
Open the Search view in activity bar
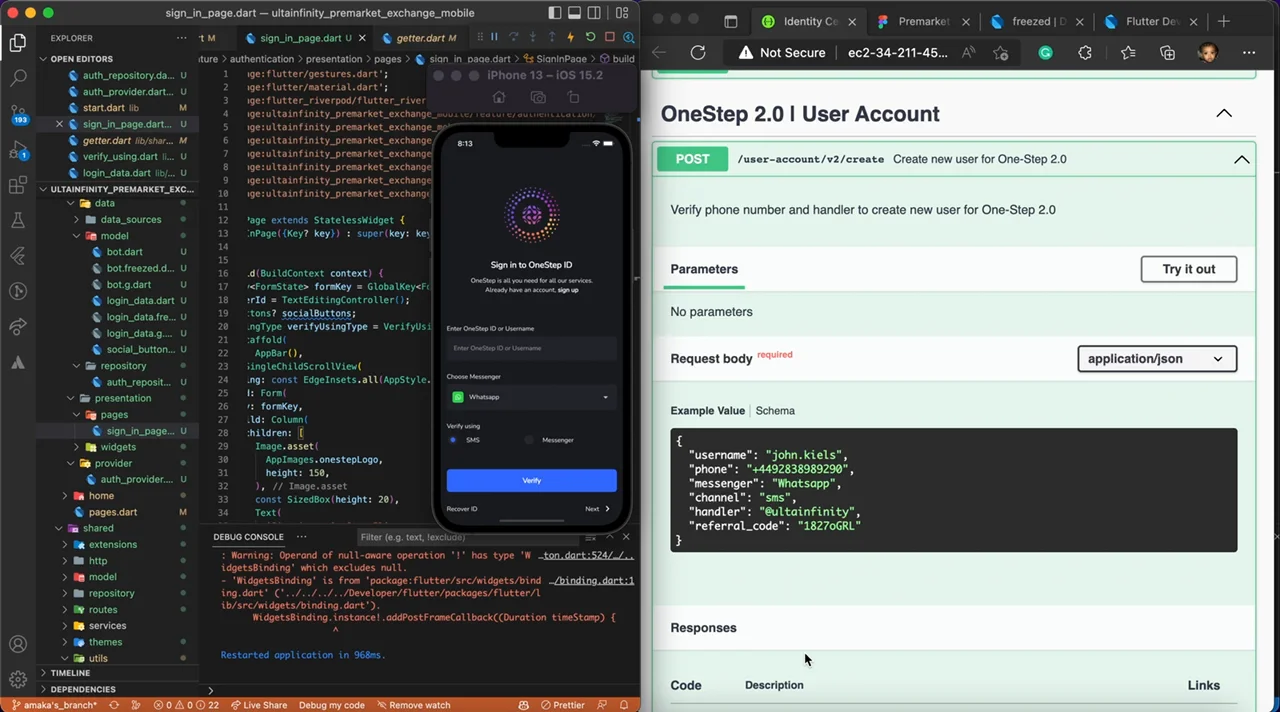(17, 78)
